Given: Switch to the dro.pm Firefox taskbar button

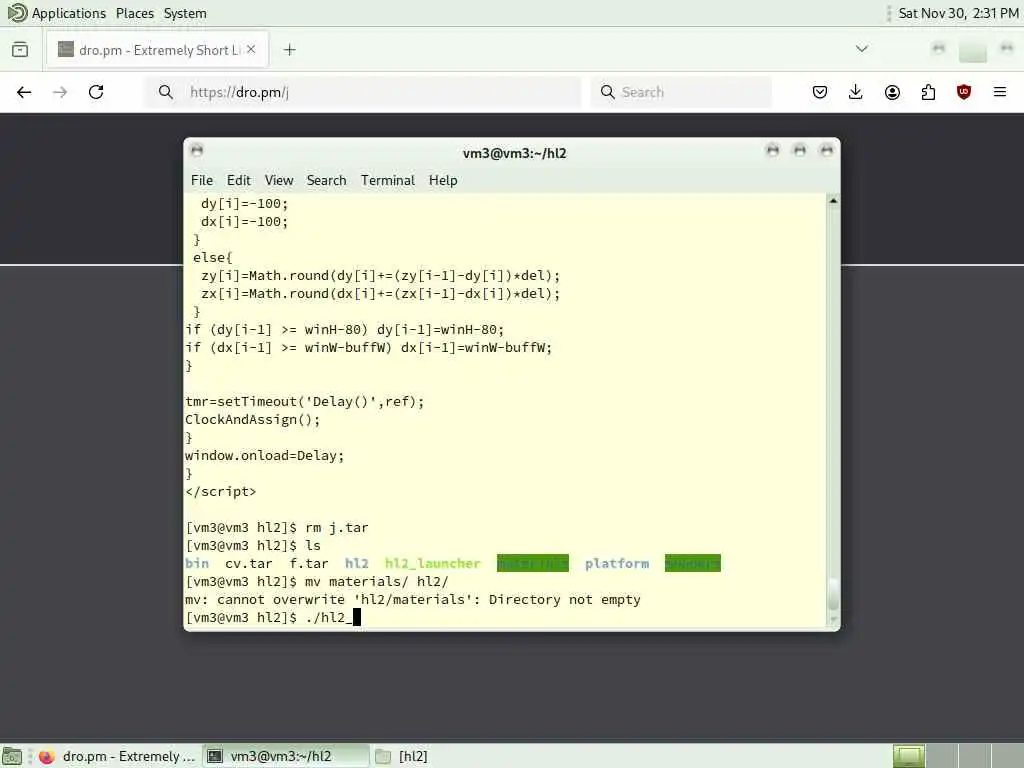Looking at the screenshot, I should coord(118,756).
